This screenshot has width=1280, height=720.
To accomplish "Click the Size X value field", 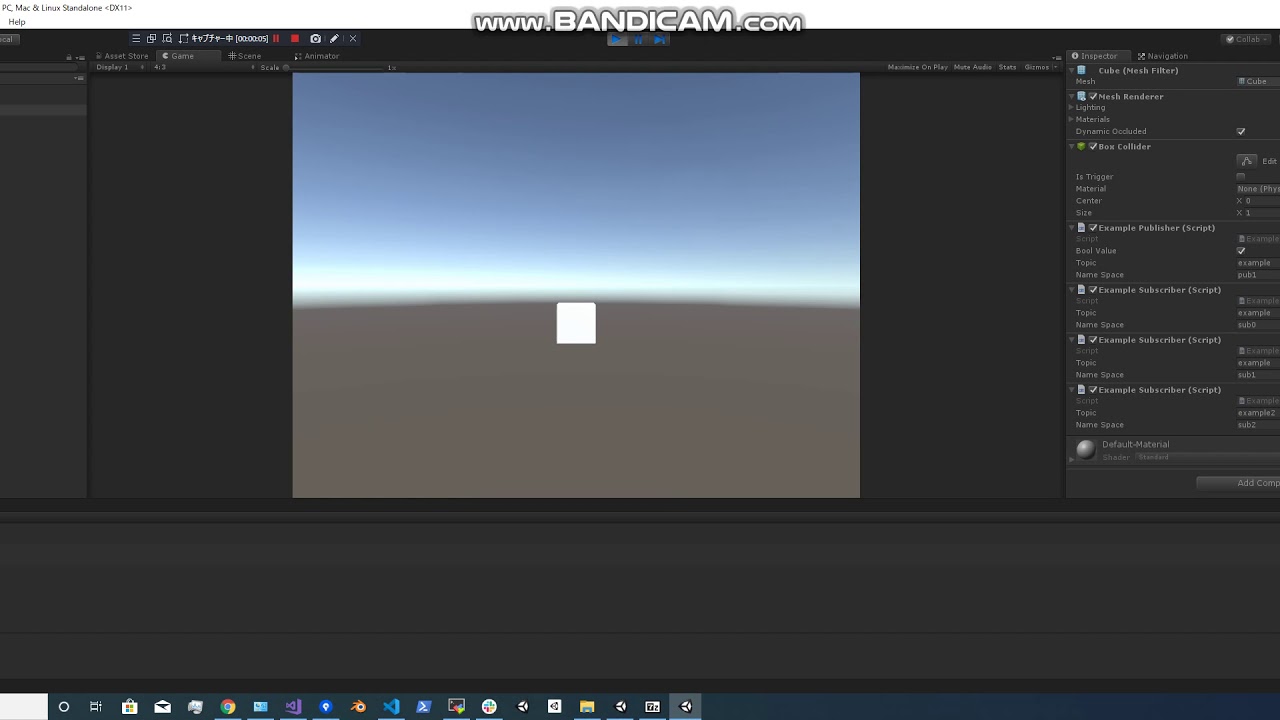I will 1262,213.
